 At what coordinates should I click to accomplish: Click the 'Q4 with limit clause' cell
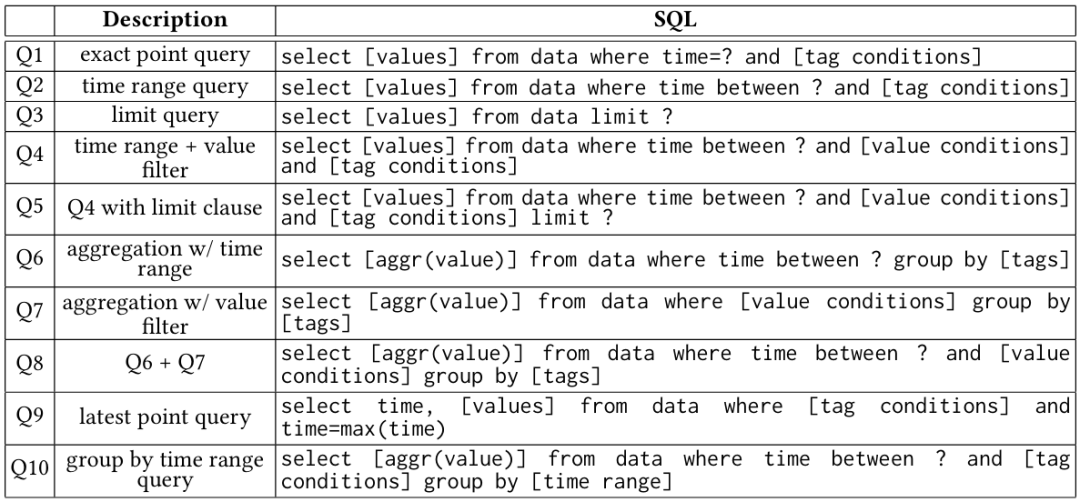tap(165, 208)
